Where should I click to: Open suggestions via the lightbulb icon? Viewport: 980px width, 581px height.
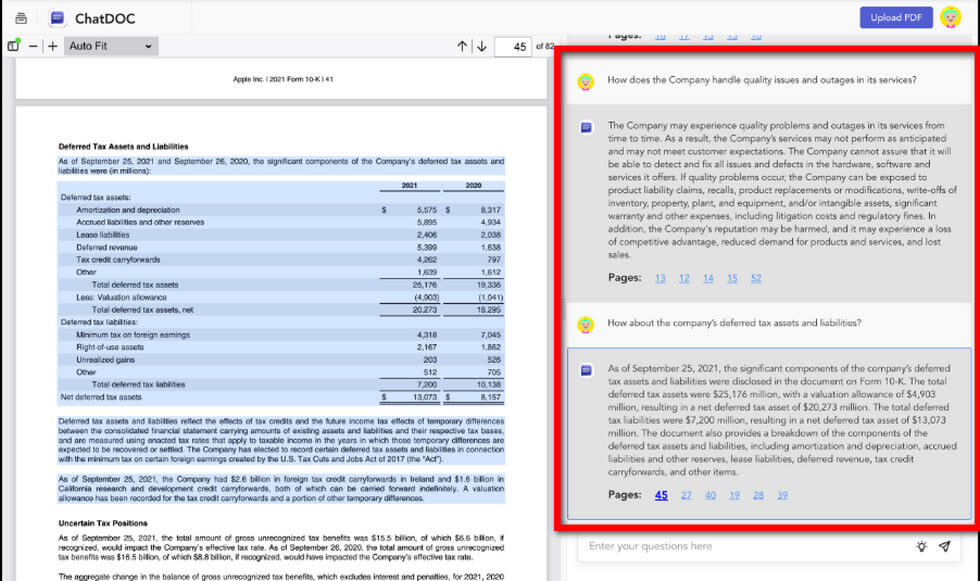[921, 547]
